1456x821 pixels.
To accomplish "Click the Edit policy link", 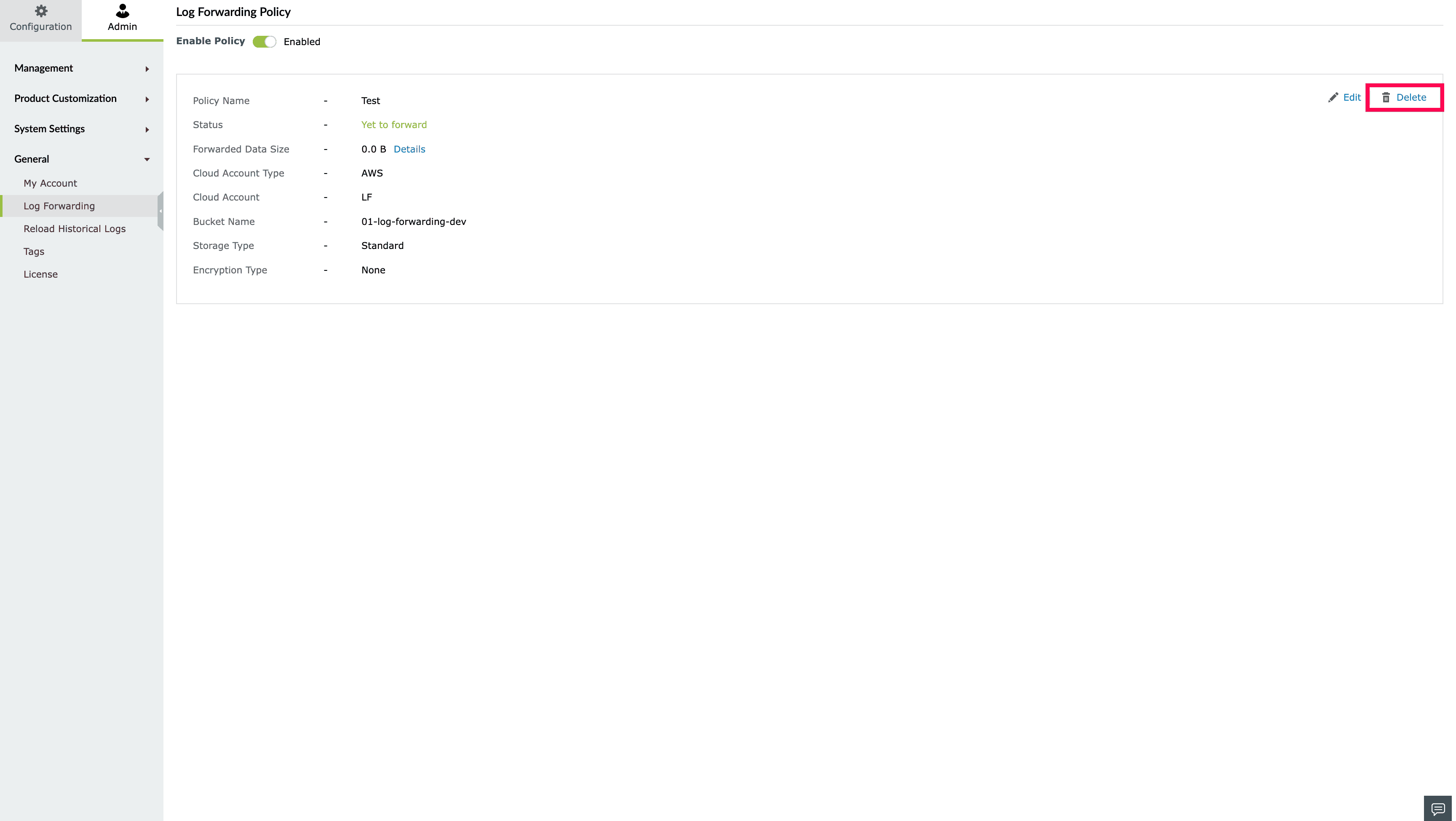I will 1352,97.
